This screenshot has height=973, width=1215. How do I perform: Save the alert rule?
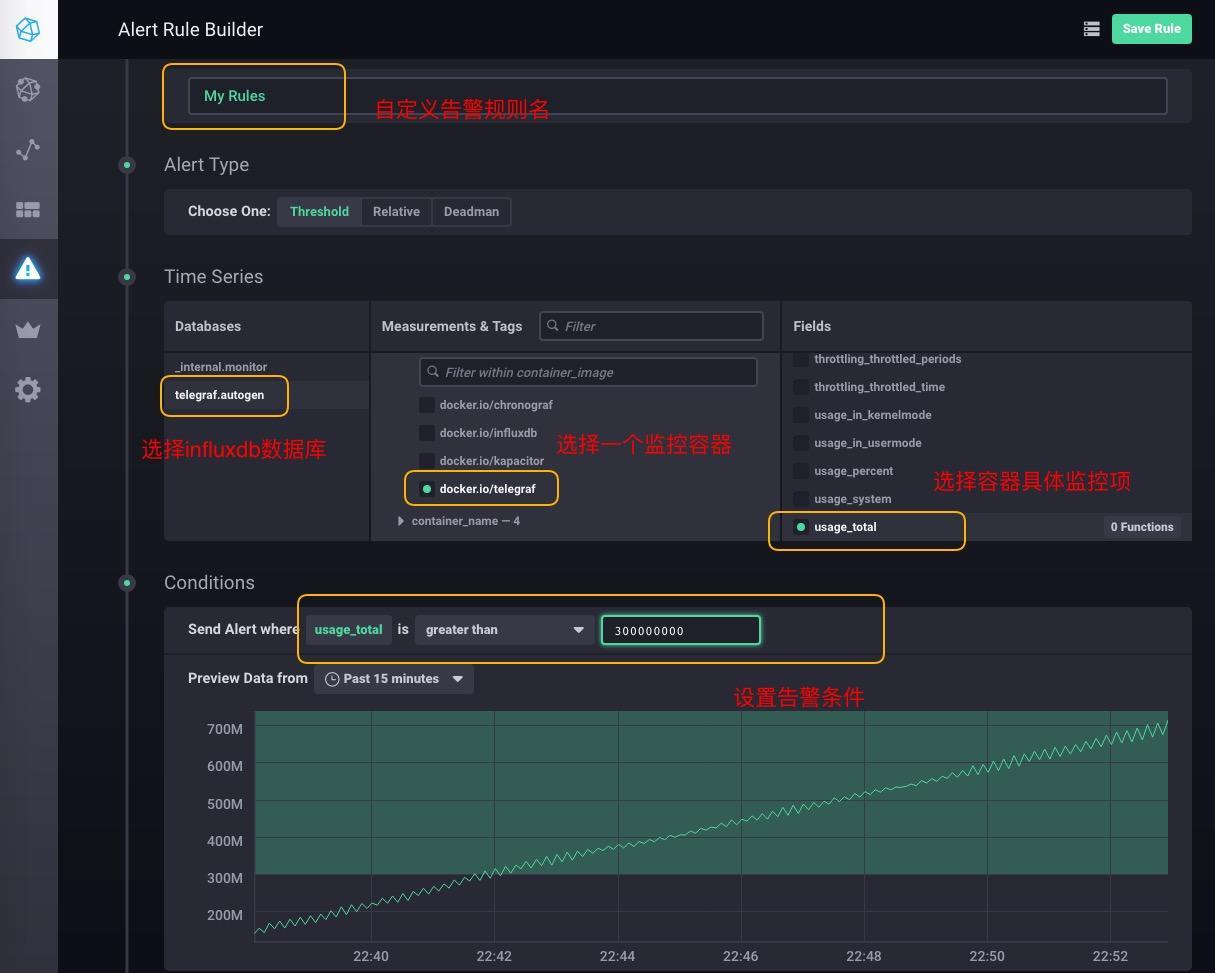coord(1151,28)
